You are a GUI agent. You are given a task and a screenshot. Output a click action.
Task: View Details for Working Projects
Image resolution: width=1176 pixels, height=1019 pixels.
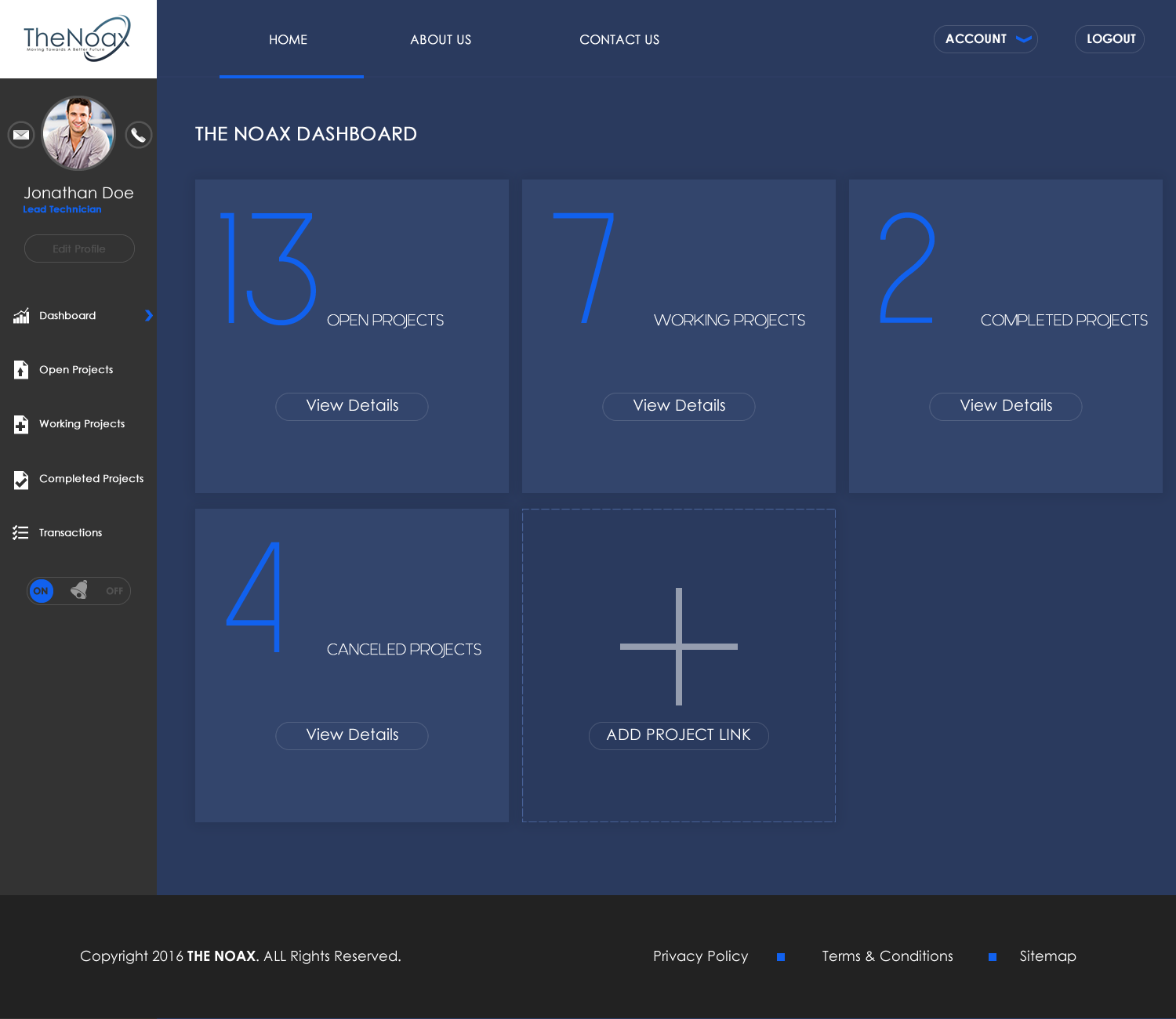(x=678, y=406)
